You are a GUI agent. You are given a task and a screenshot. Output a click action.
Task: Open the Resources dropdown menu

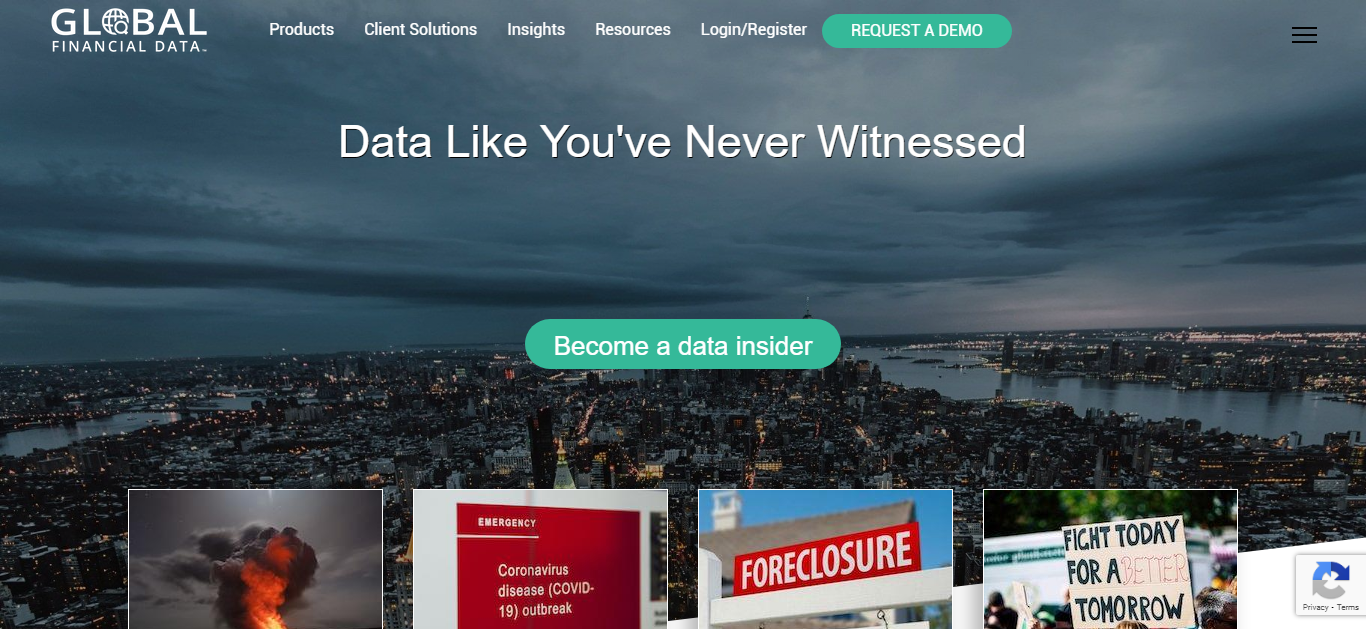632,30
